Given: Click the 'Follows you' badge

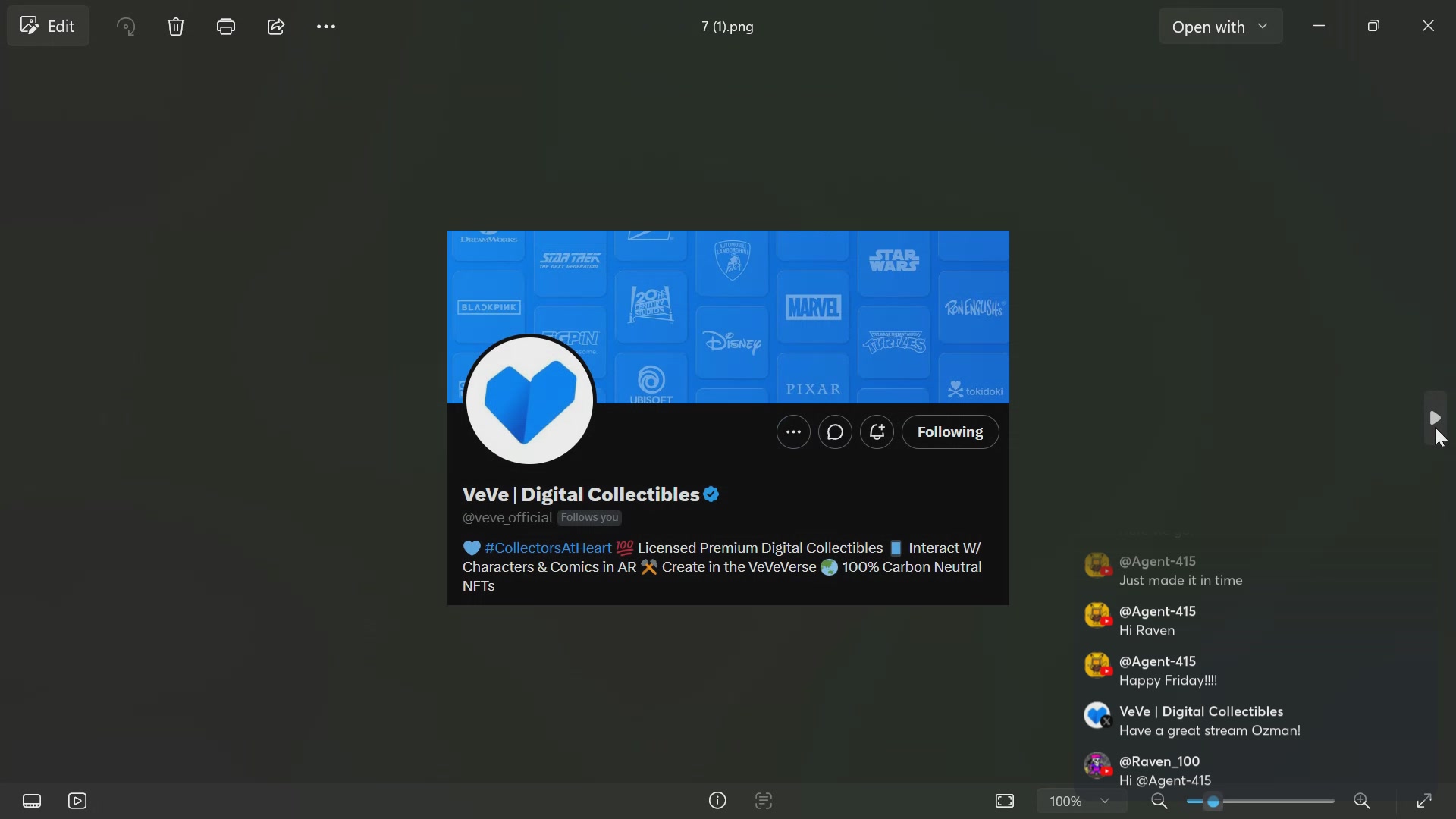Looking at the screenshot, I should (x=590, y=518).
